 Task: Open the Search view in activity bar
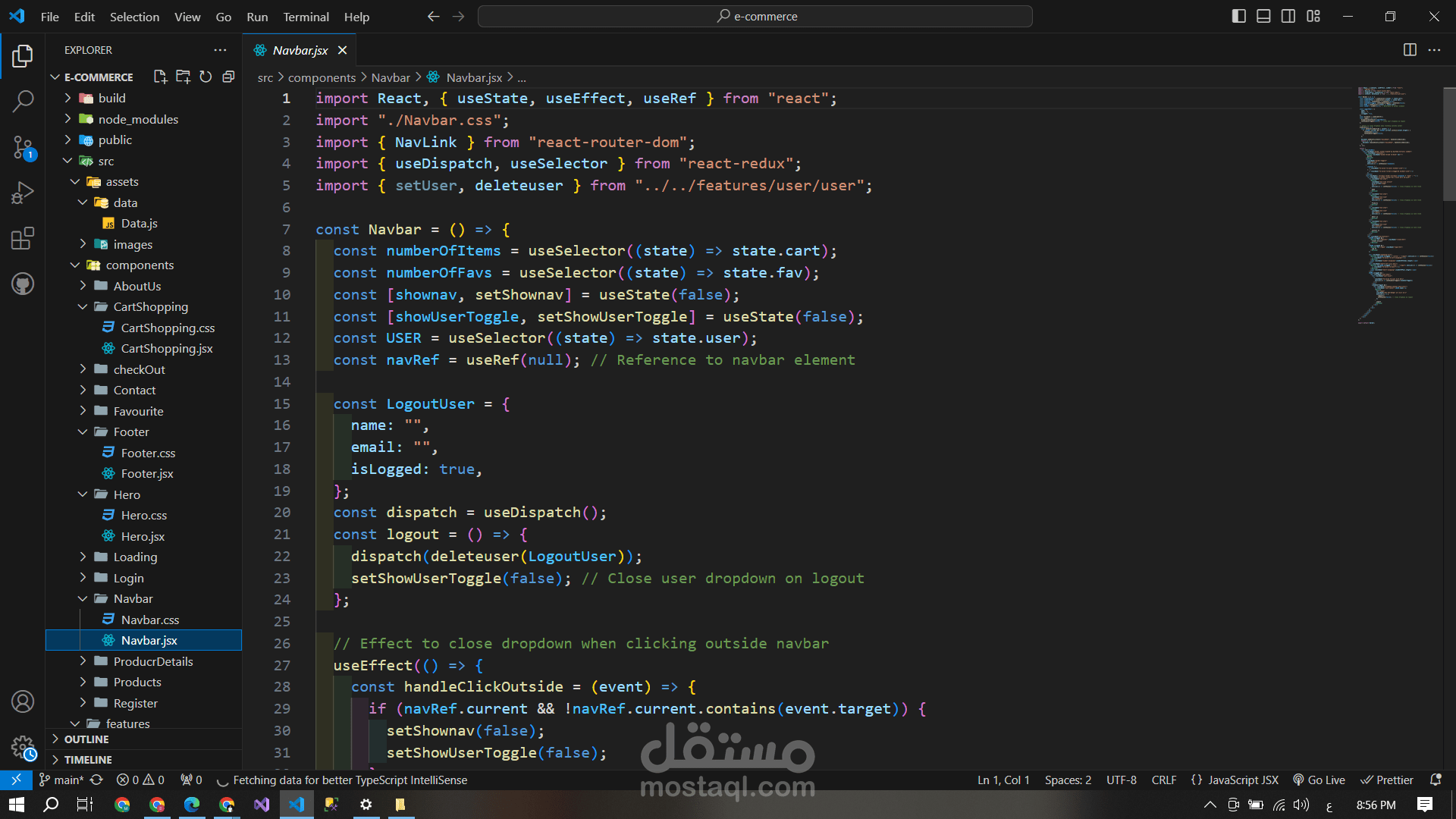point(23,101)
